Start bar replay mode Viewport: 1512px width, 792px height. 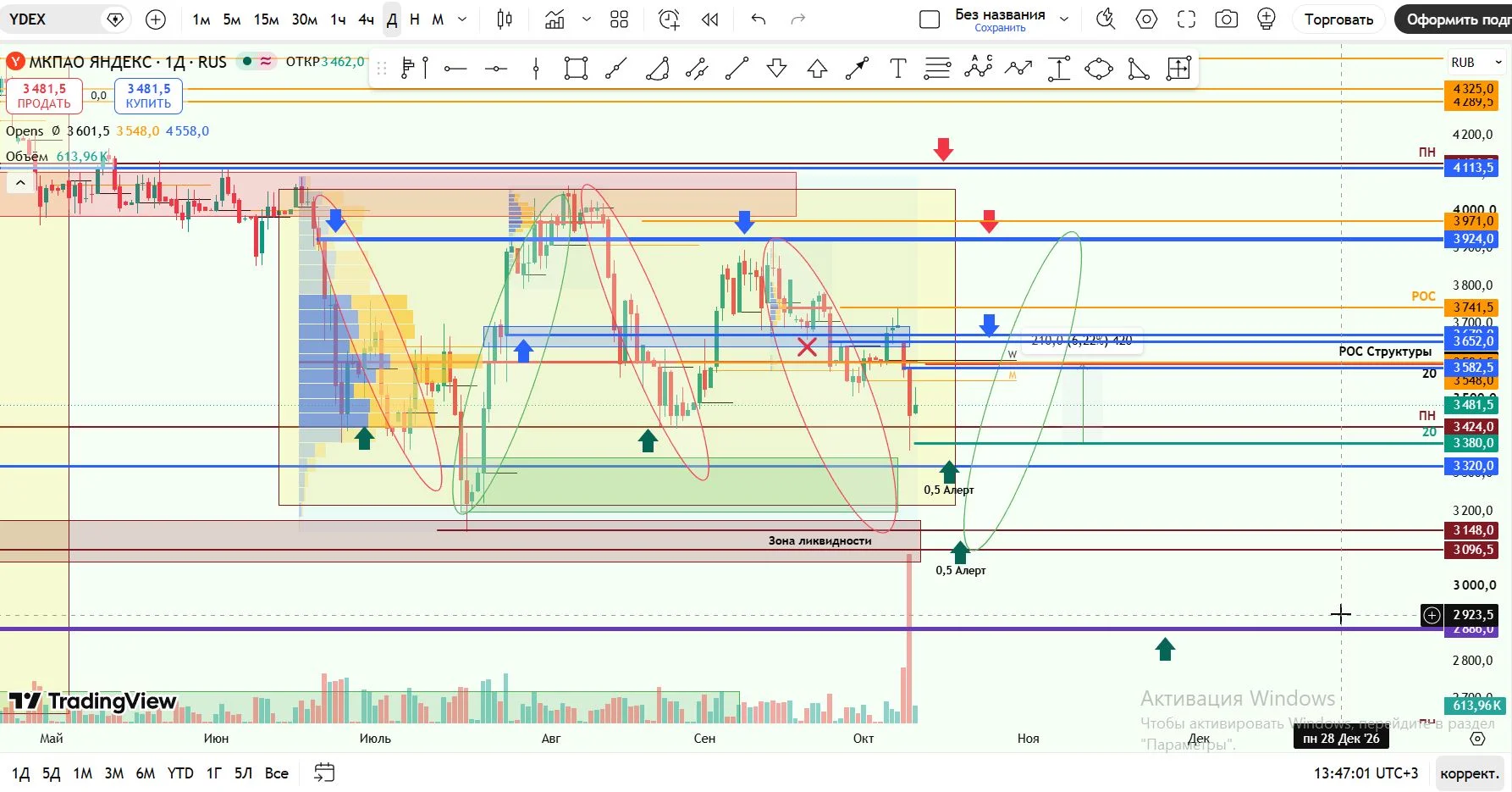click(x=709, y=19)
